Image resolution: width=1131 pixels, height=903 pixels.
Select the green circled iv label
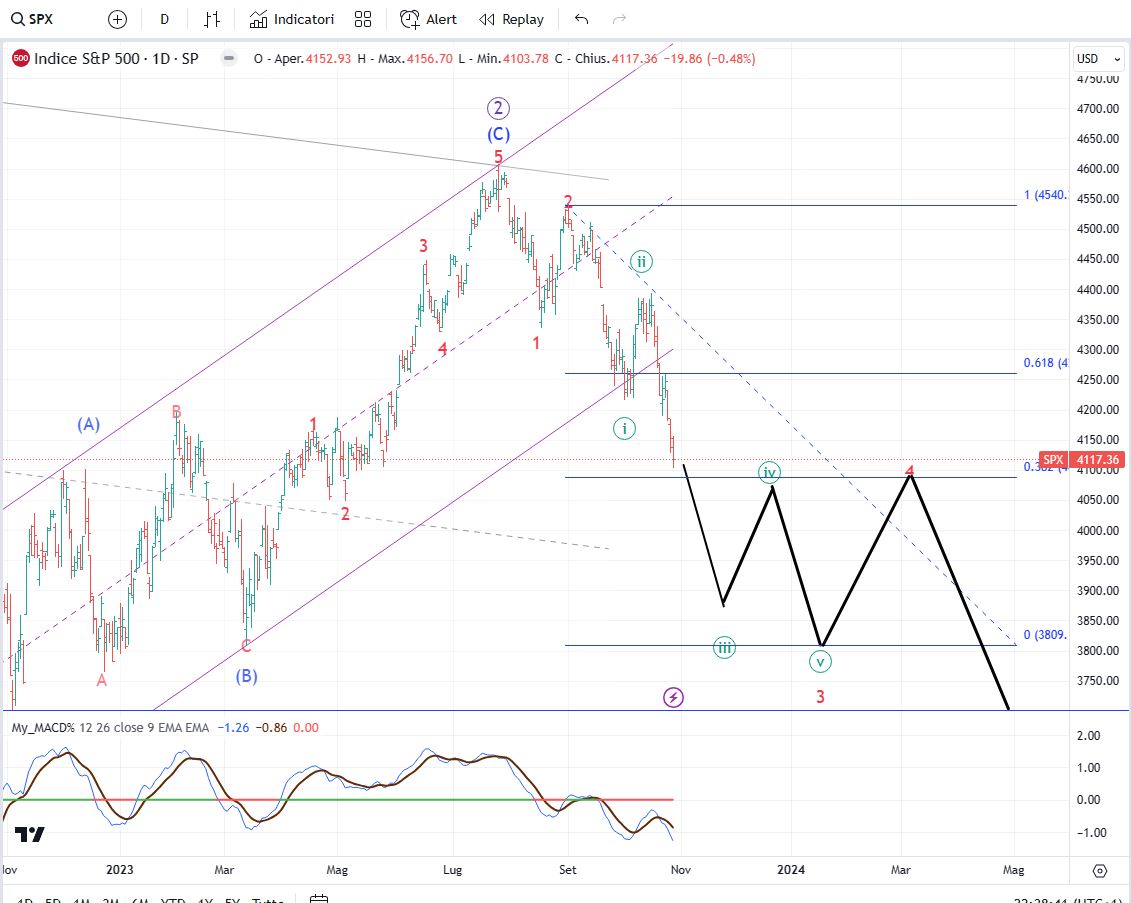coord(770,472)
